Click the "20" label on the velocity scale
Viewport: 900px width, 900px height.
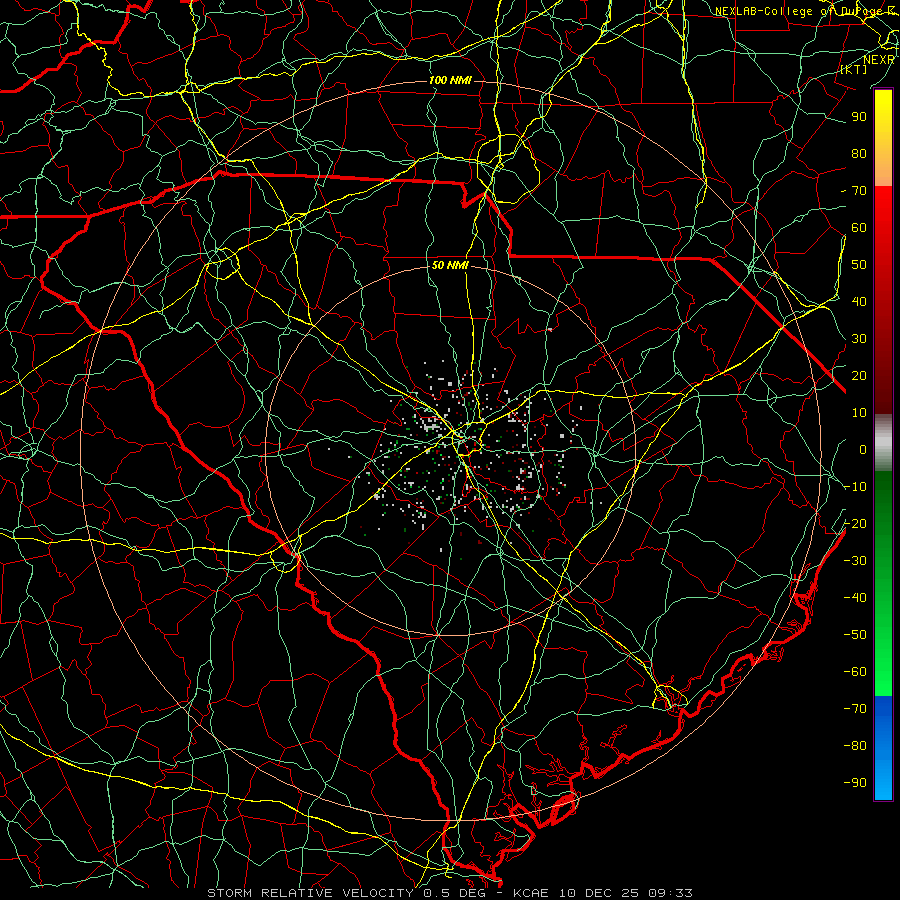coord(859,376)
